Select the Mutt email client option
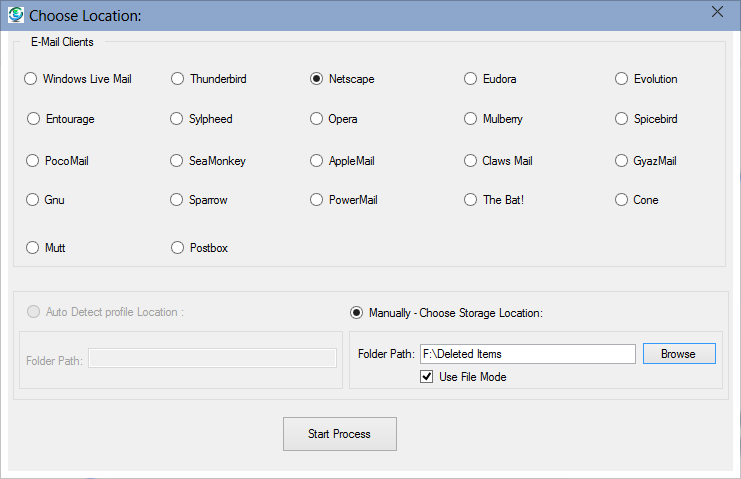 [x=31, y=248]
